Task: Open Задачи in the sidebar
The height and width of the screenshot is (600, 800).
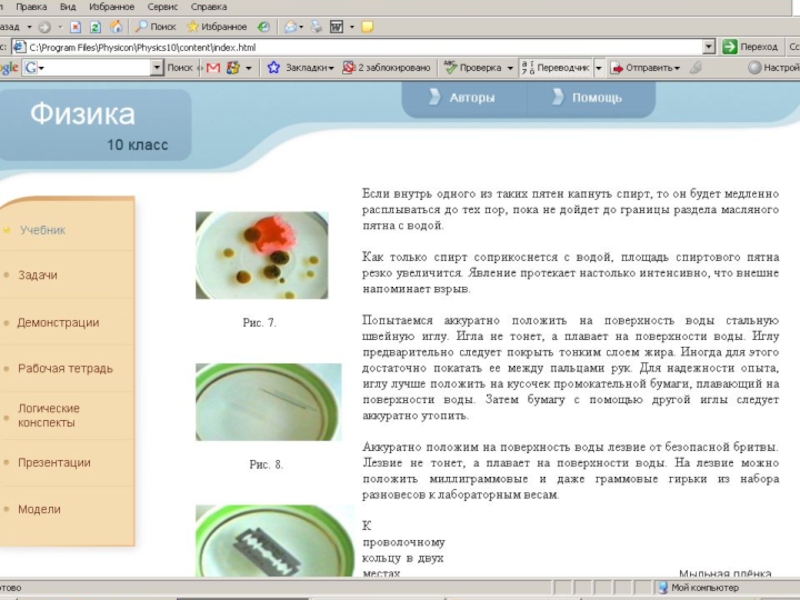Action: tap(38, 275)
